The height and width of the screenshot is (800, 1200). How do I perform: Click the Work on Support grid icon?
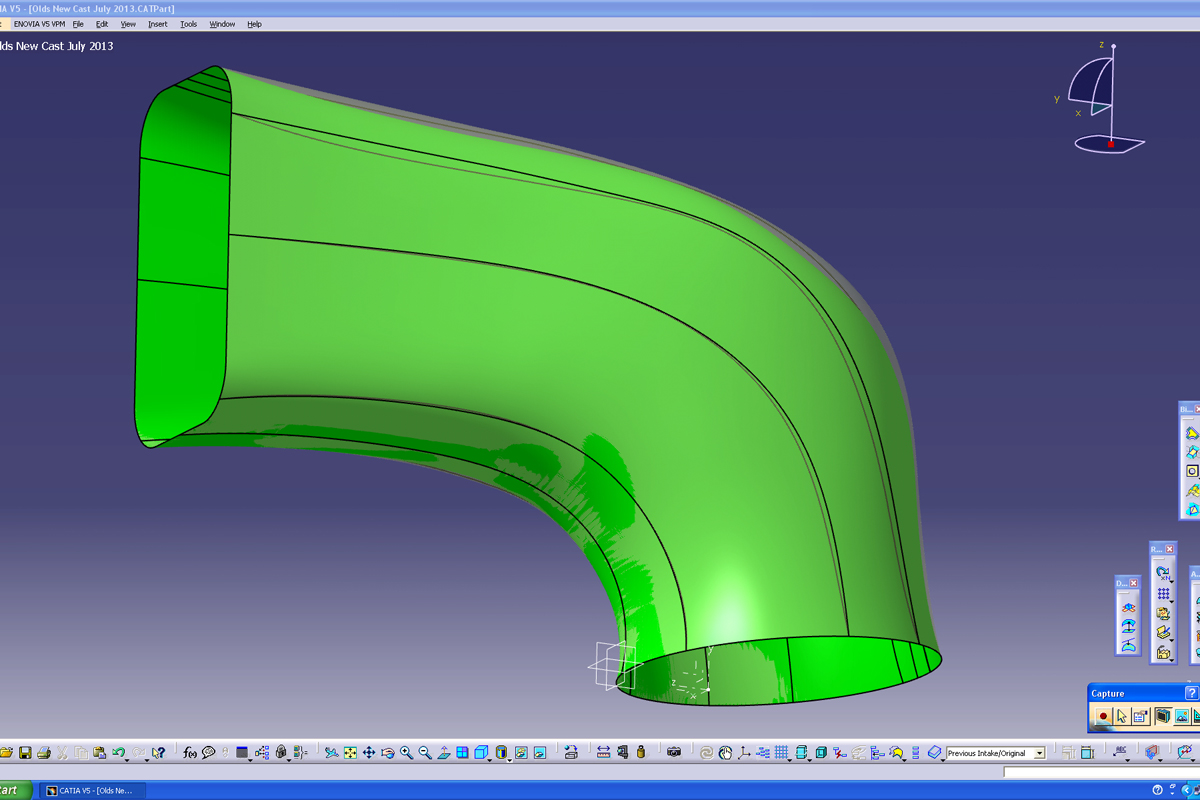(781, 752)
